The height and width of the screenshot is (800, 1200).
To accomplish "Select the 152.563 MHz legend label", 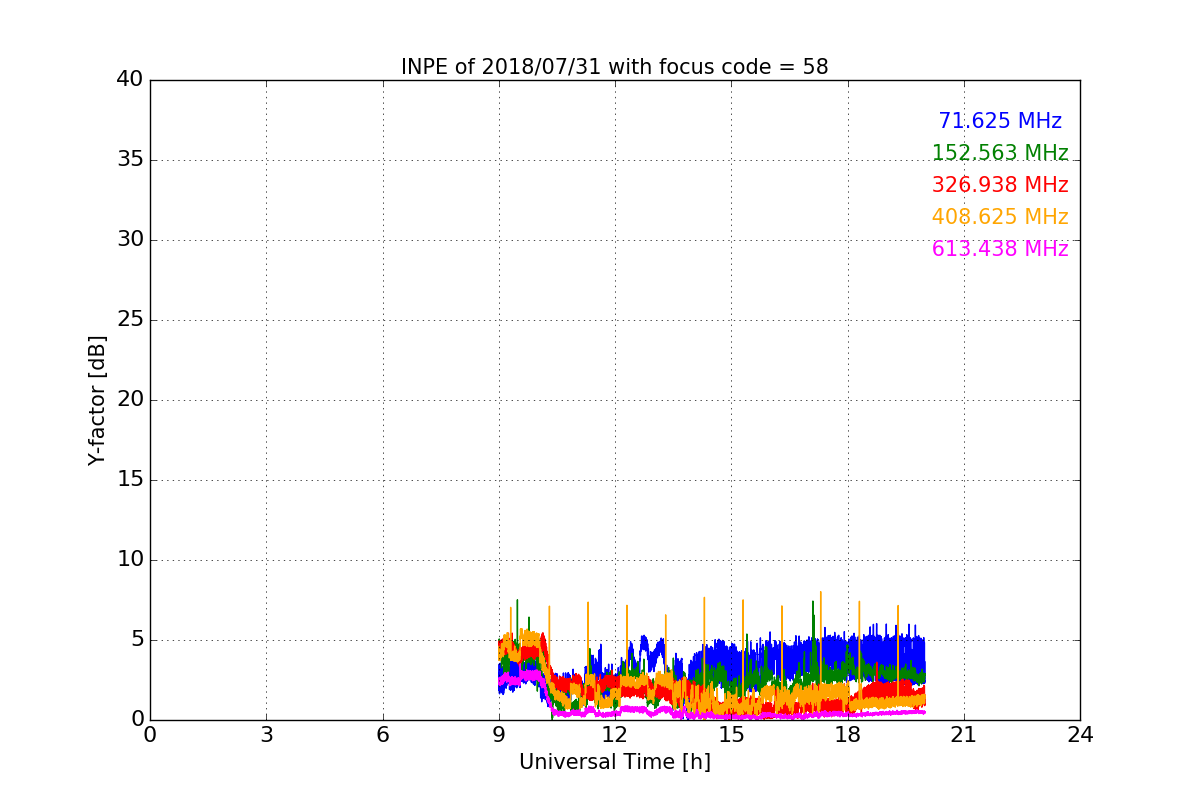I will pos(1000,153).
